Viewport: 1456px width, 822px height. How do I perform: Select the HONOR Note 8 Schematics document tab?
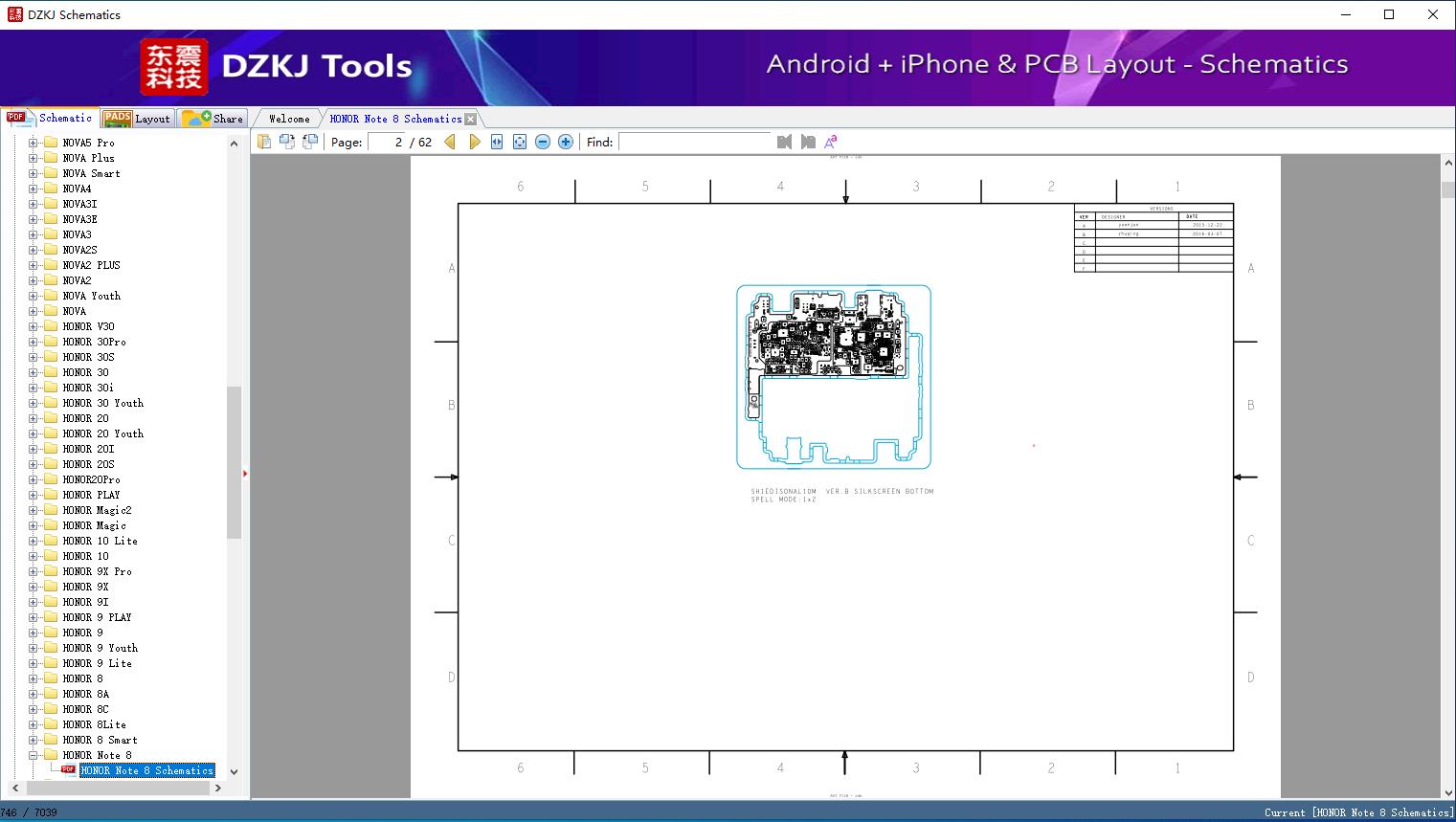click(395, 119)
